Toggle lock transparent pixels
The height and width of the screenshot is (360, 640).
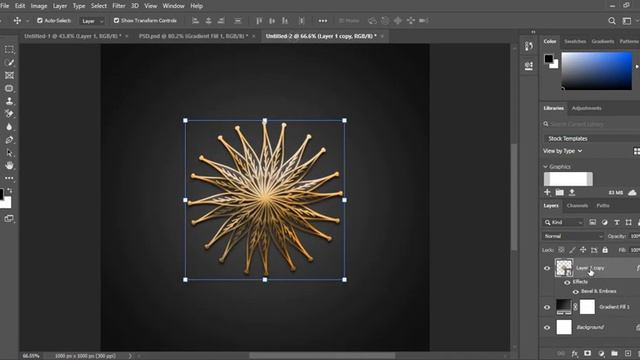tap(562, 250)
